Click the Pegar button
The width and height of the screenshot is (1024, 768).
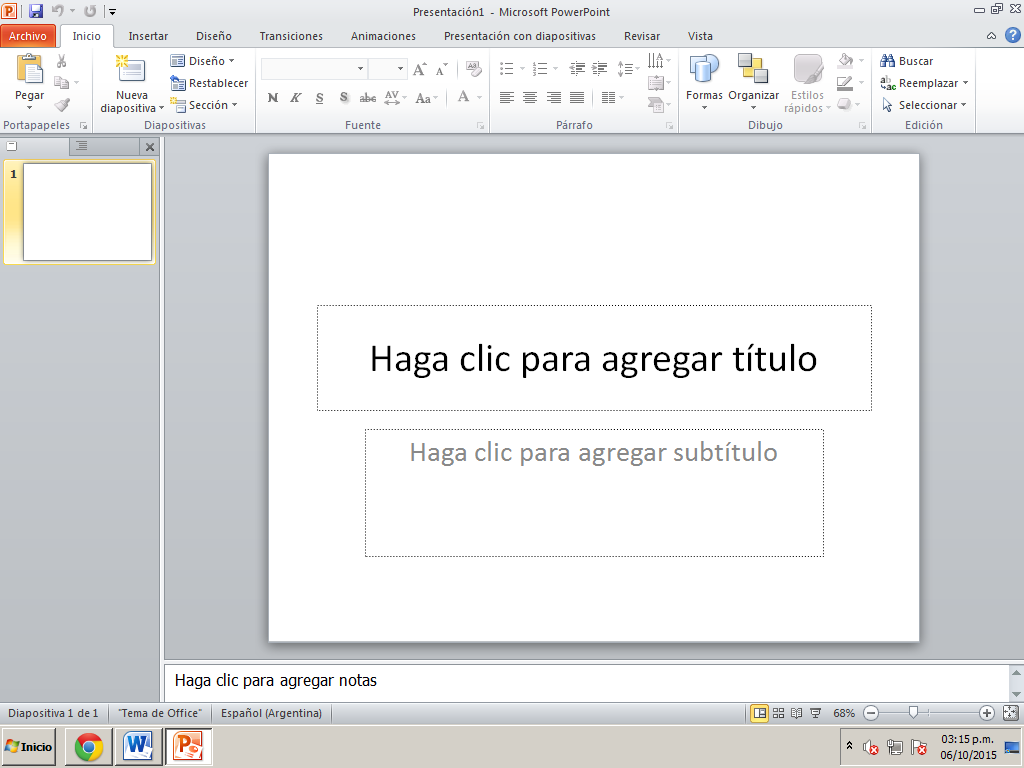point(29,82)
